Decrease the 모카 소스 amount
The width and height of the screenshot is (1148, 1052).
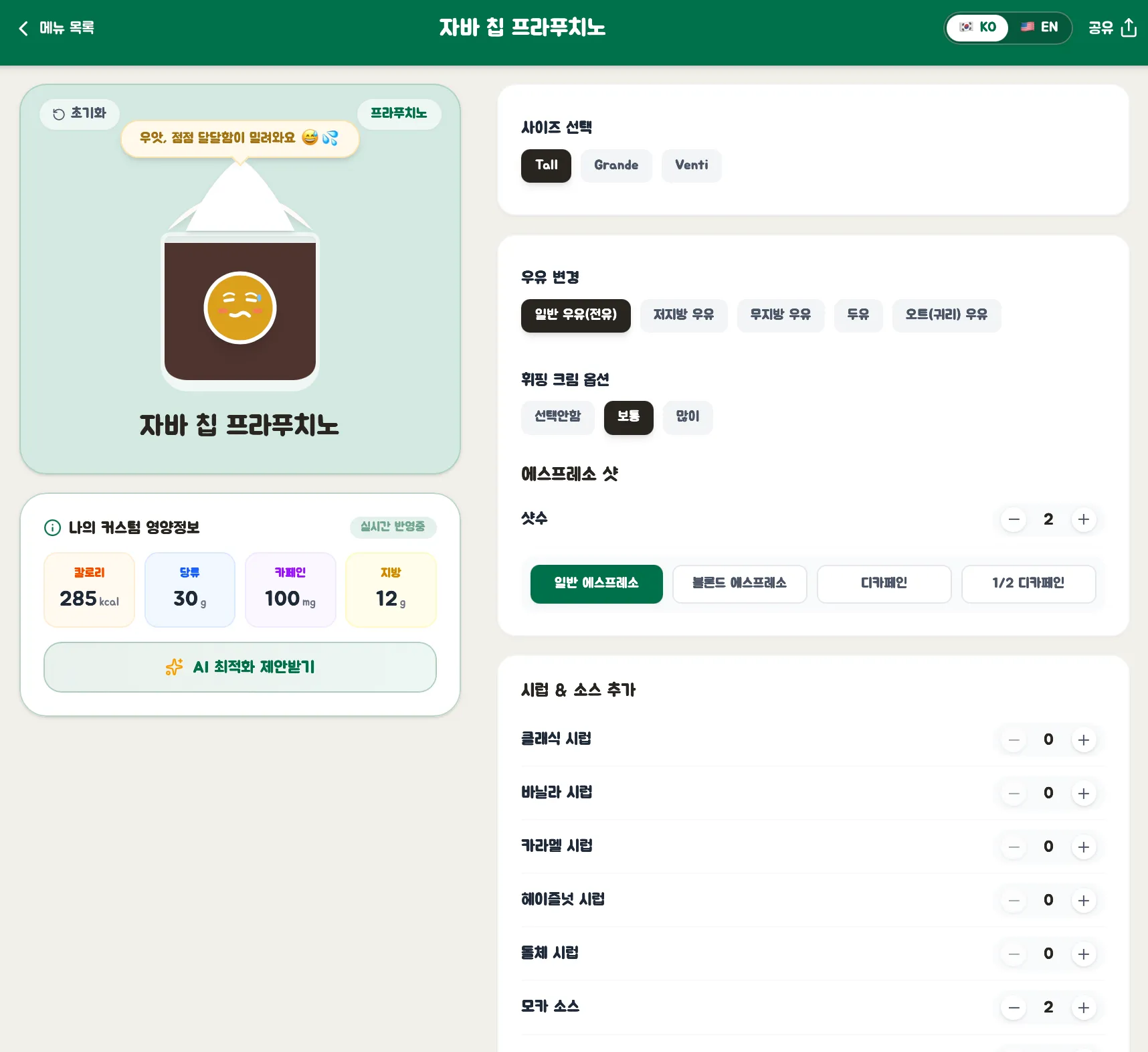pos(1014,1008)
